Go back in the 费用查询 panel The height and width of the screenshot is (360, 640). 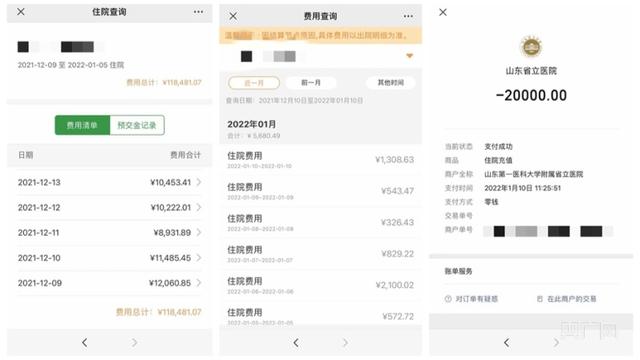point(296,342)
